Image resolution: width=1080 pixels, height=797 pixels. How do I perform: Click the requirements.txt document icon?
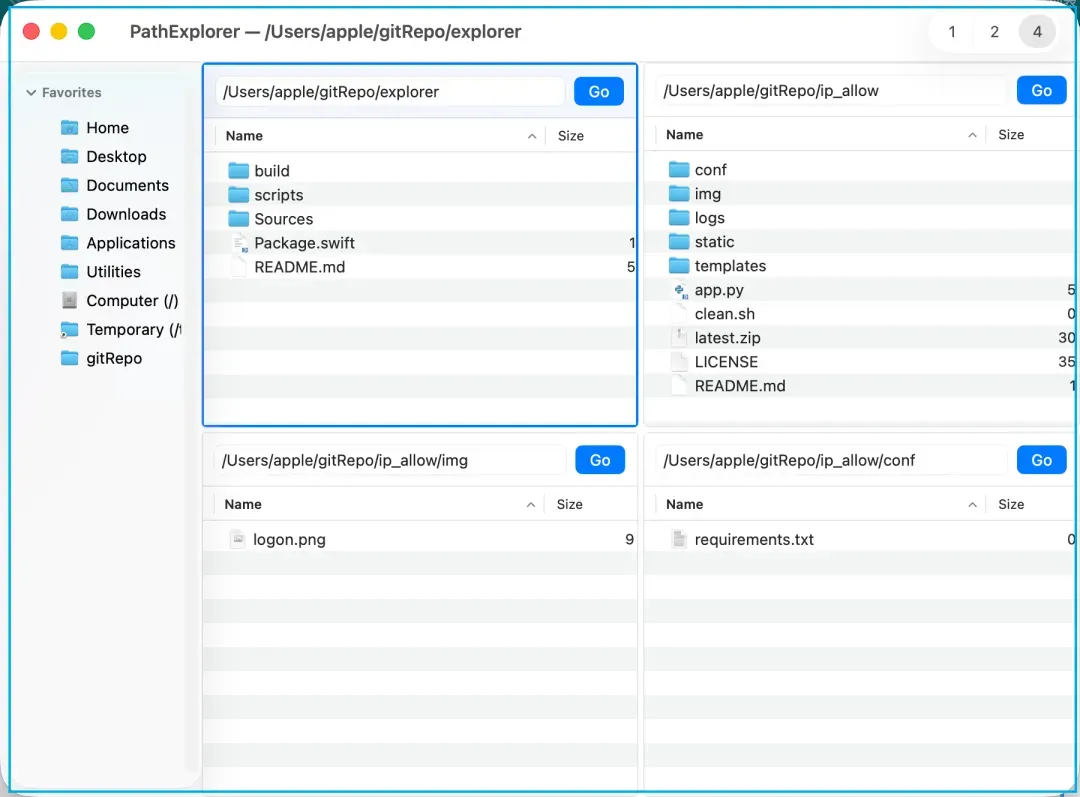coord(679,539)
